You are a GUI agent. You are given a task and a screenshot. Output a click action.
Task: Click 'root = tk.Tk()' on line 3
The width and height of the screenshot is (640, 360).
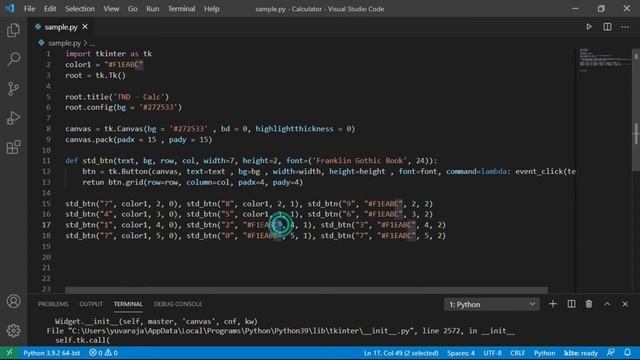(96, 76)
